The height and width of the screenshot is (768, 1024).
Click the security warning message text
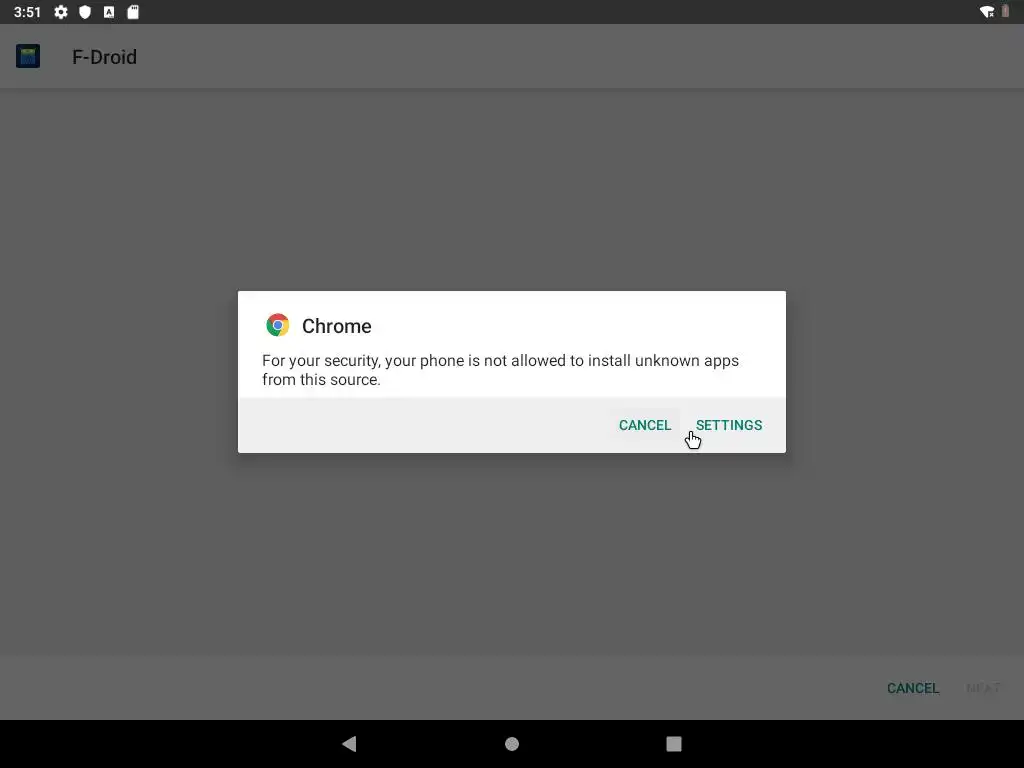[500, 370]
